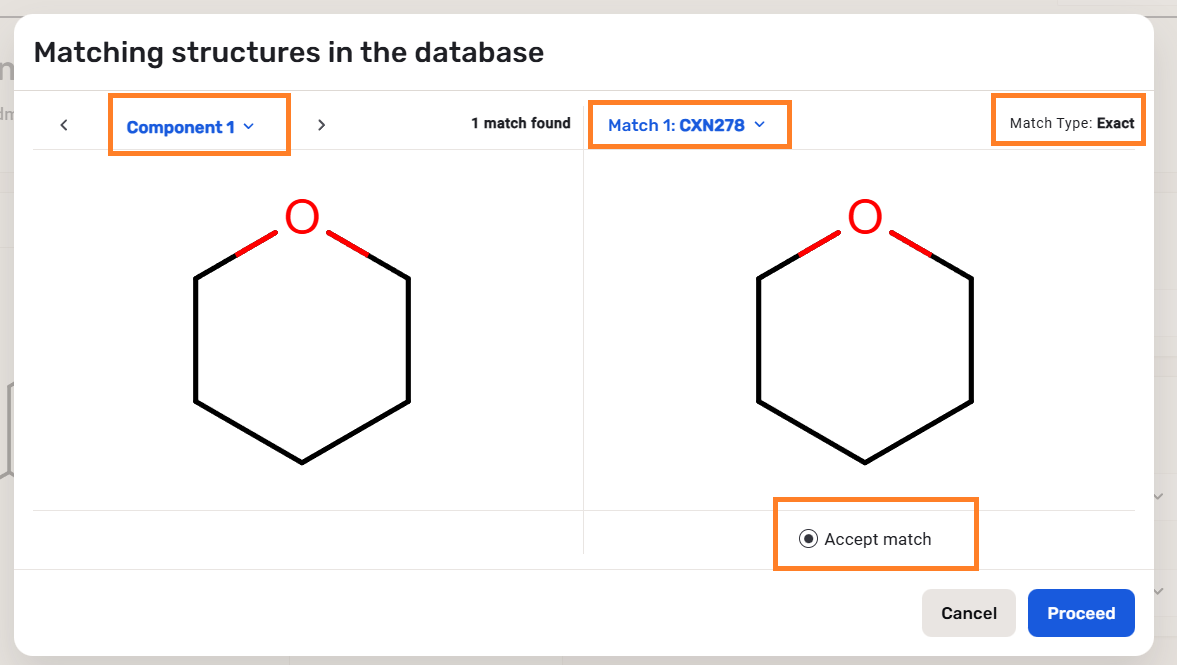
Task: Click the red oxygen atom in CXN278 structure
Action: pyautogui.click(x=865, y=217)
